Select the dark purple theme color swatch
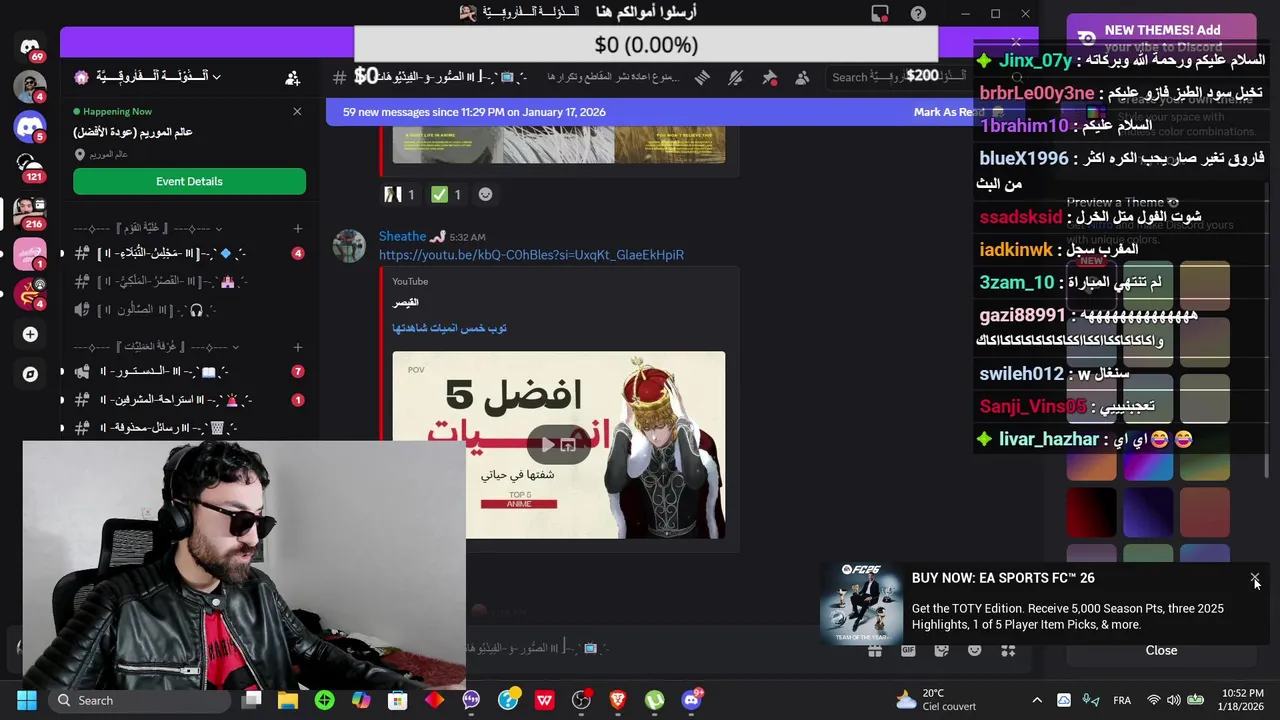Screen dimensions: 1280x720 click(x=1148, y=512)
